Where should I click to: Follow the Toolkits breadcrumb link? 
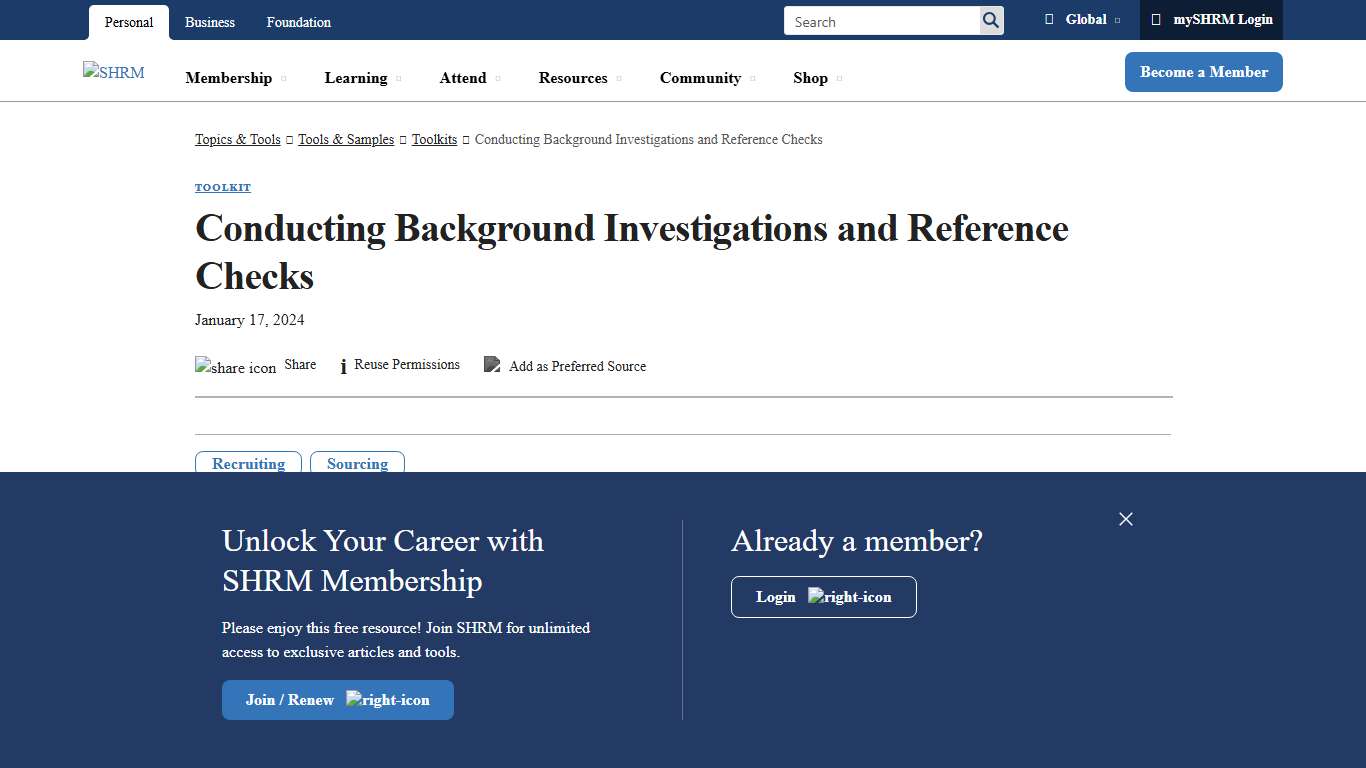(434, 139)
